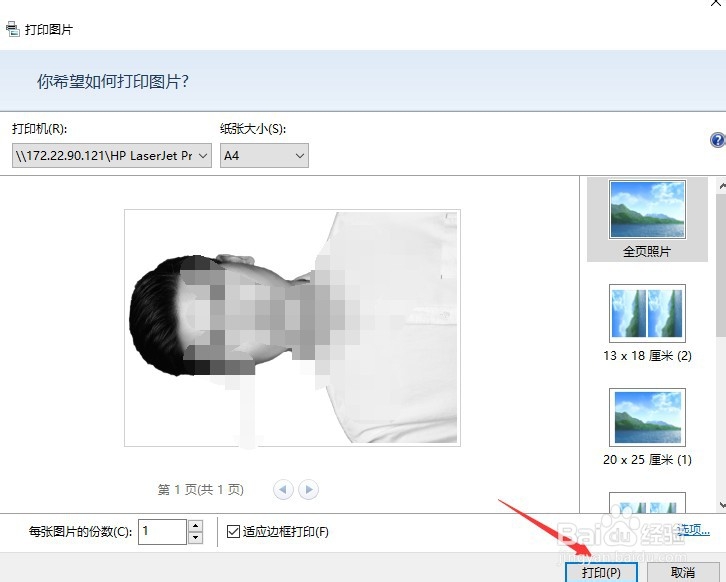This screenshot has width=726, height=582.
Task: Open the A4 paper size dropdown
Action: [264, 156]
